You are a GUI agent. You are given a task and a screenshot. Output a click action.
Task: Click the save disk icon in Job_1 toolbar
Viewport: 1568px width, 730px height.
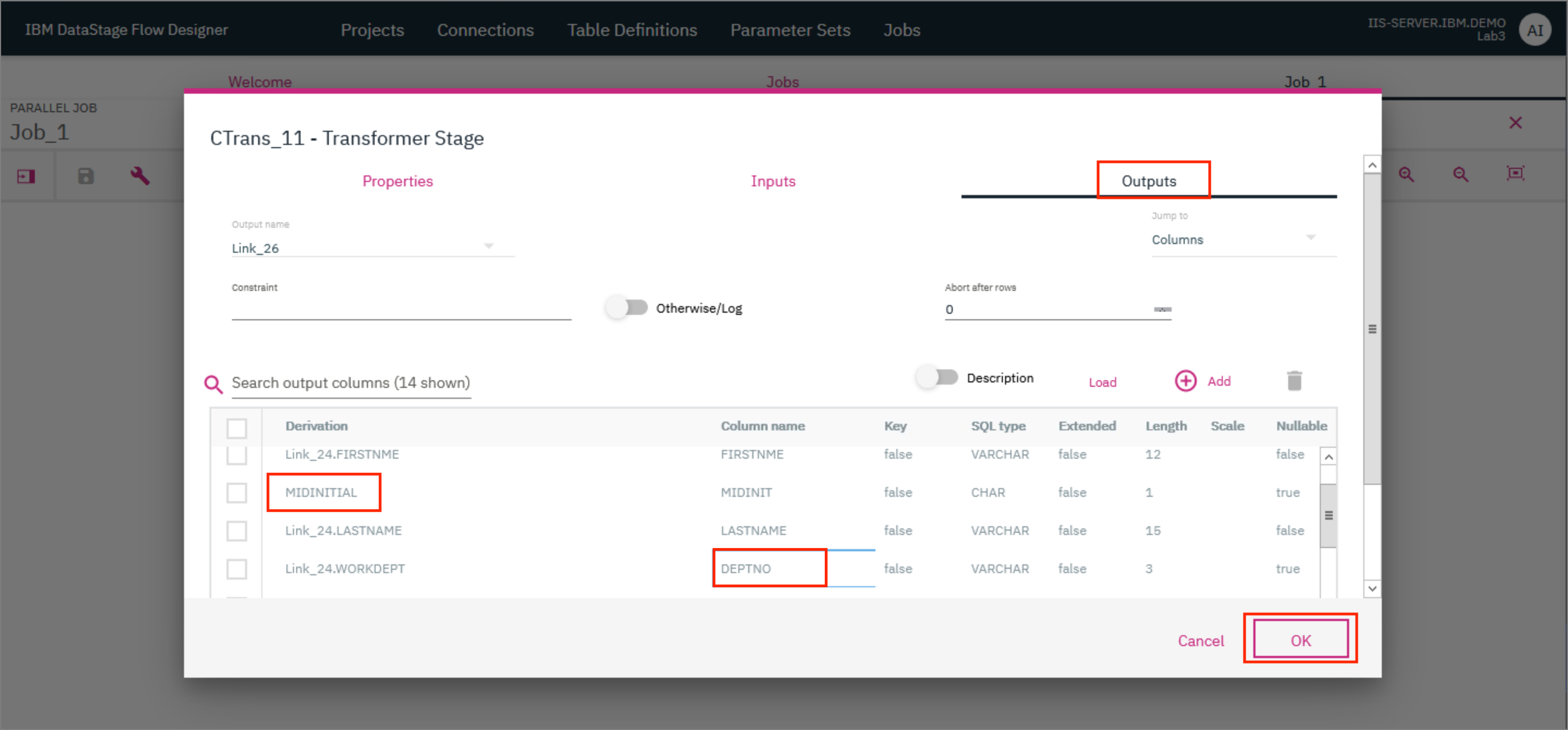pyautogui.click(x=86, y=176)
